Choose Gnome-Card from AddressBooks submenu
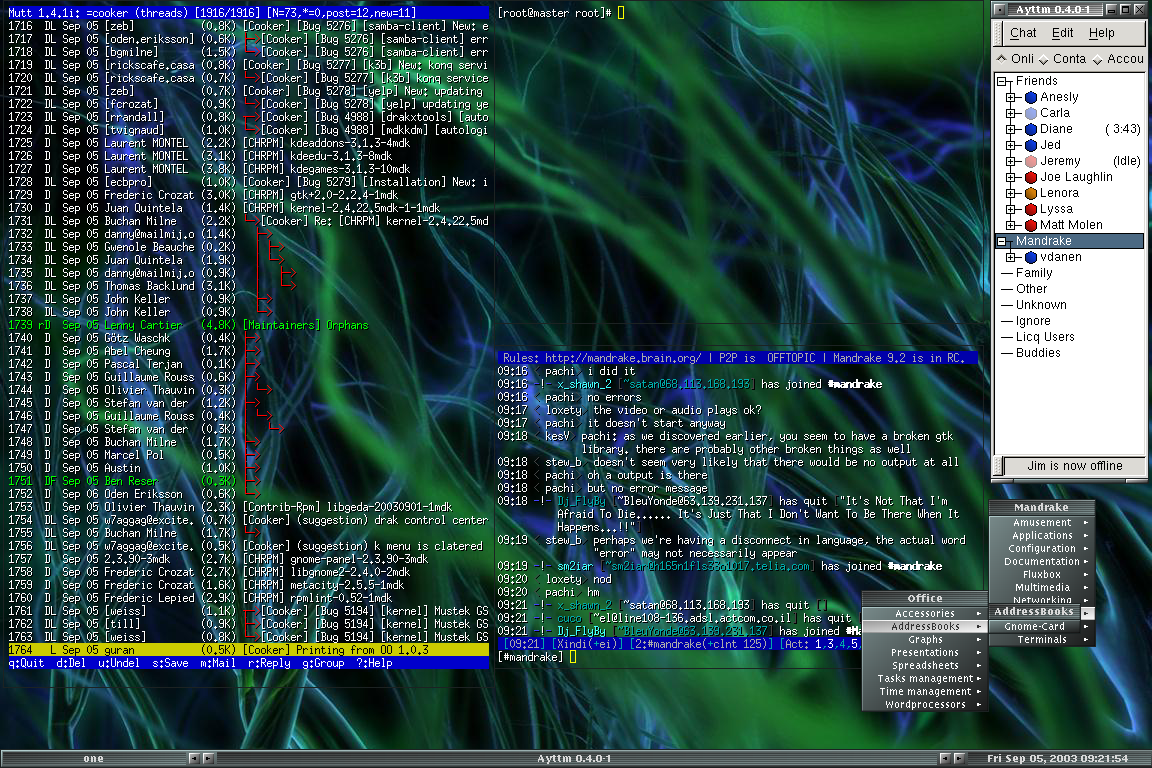1152x768 pixels. (x=1035, y=626)
